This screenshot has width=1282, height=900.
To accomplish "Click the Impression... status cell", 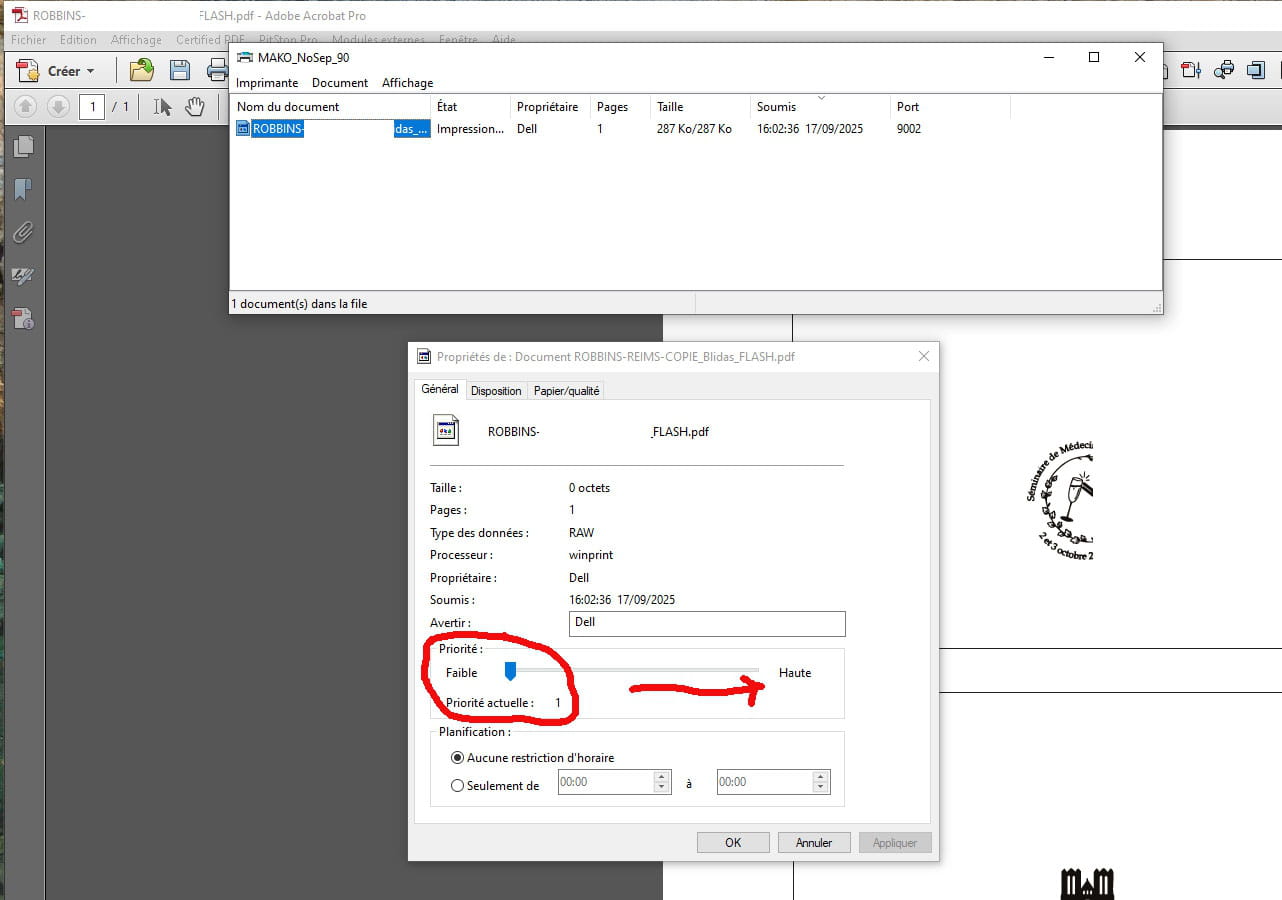I will (x=470, y=129).
